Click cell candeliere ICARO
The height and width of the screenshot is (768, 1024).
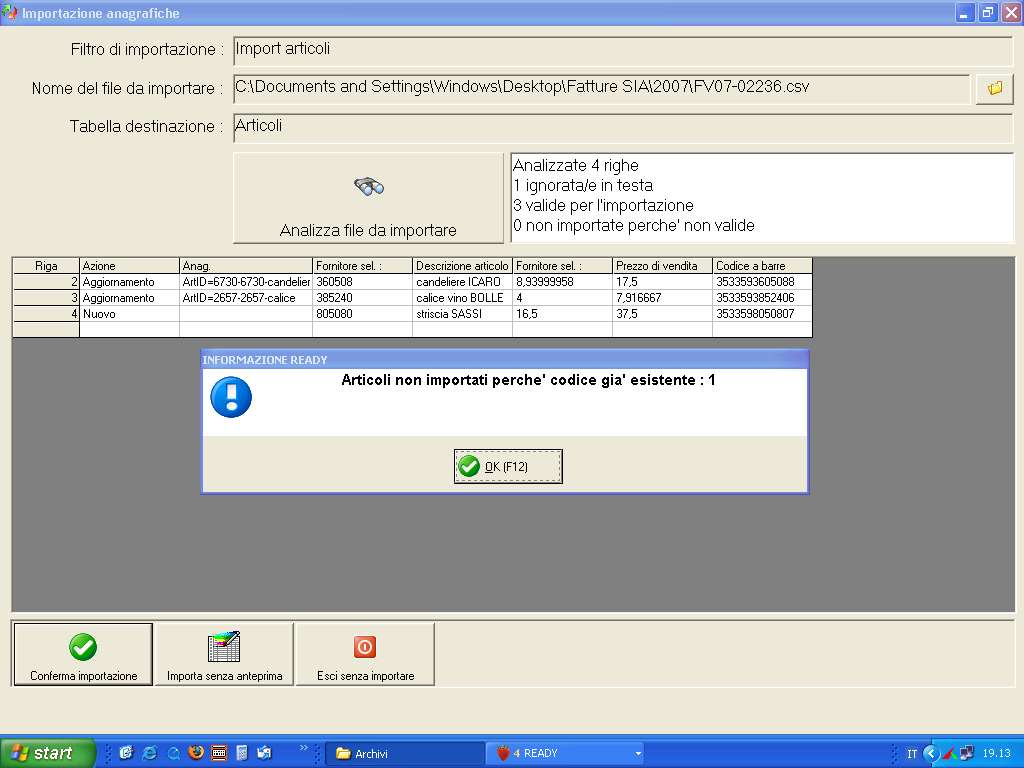pos(462,282)
